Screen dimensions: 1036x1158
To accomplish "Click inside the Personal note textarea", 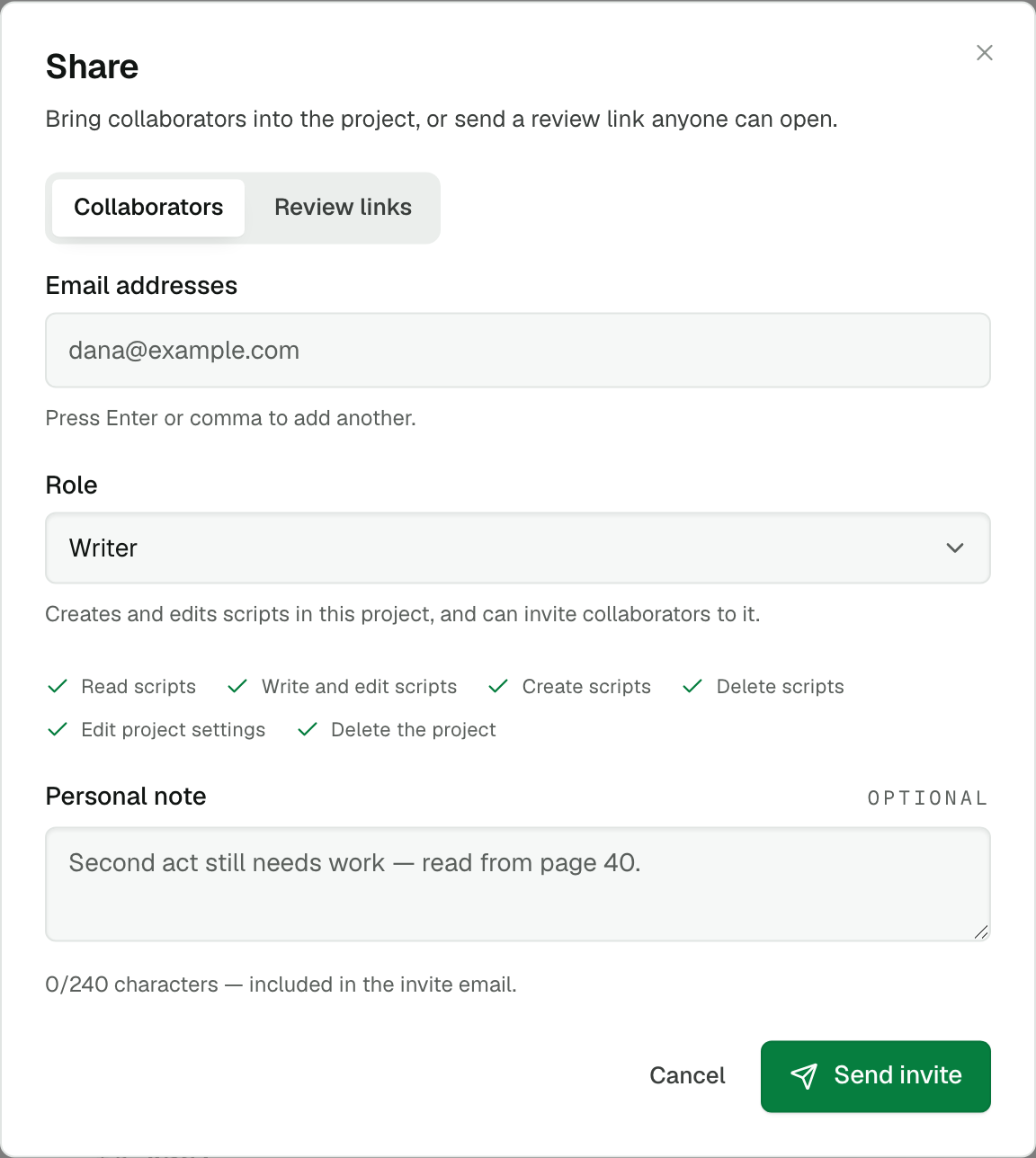I will [x=518, y=884].
